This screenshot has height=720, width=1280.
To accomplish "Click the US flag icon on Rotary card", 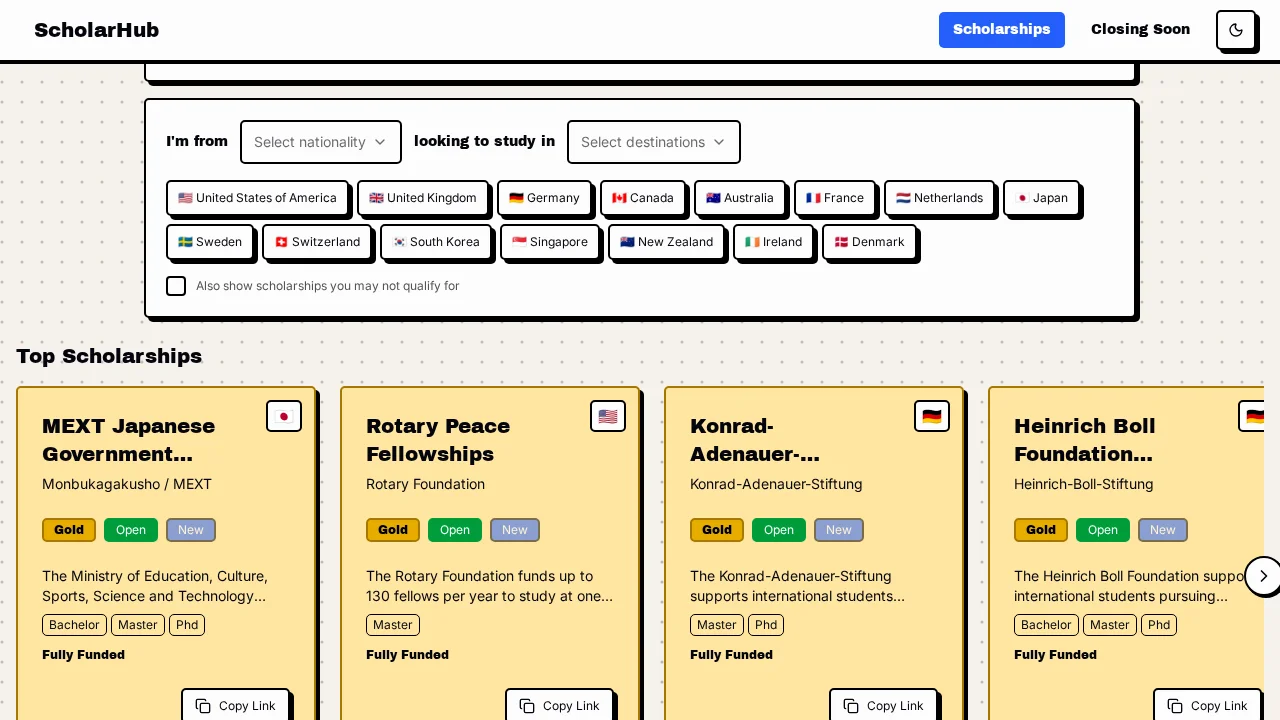I will tap(608, 416).
